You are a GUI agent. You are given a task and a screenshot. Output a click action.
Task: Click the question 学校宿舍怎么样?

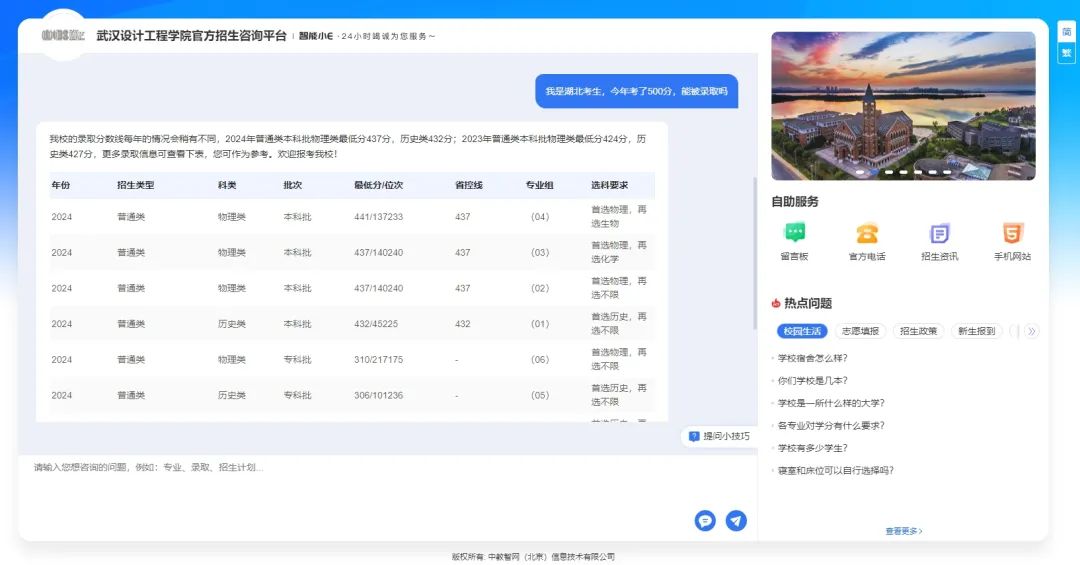point(812,358)
